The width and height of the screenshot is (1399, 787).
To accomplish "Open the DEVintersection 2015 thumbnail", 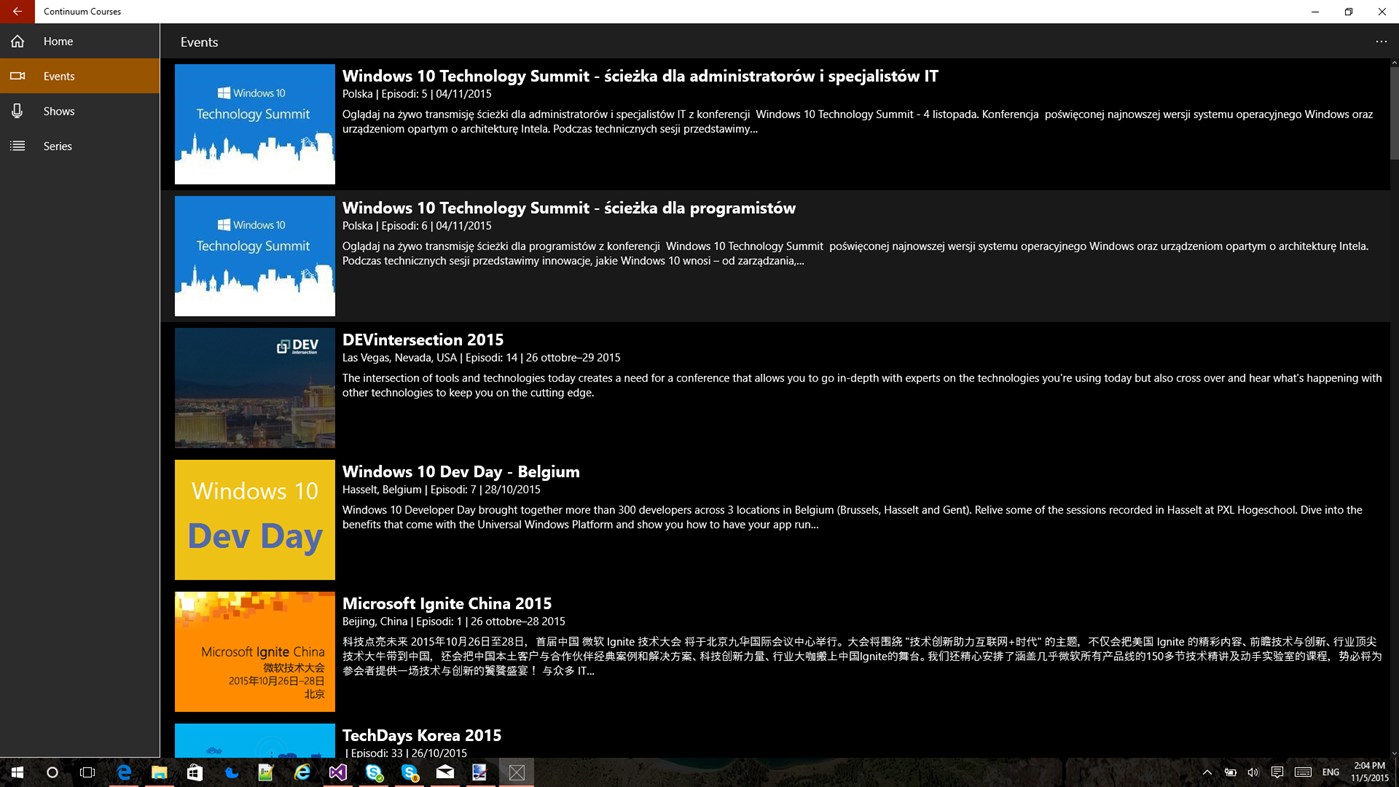I will point(255,388).
